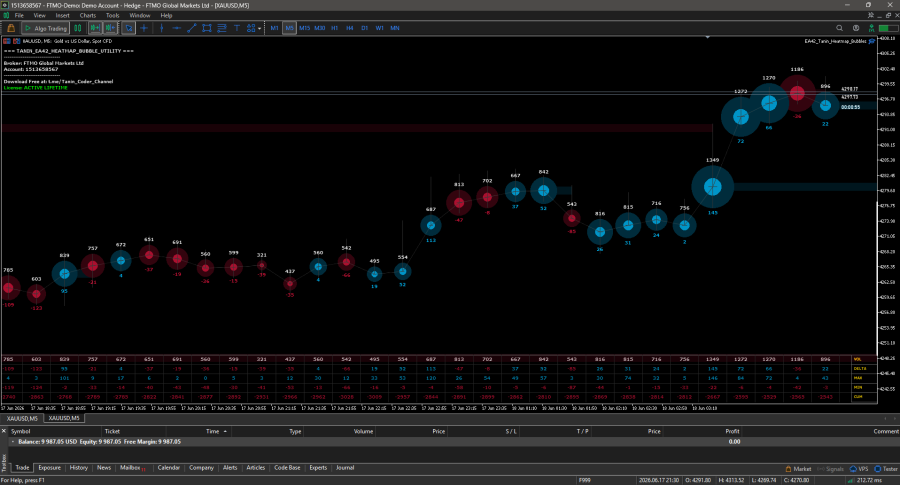Open the Experts toolbox tab
The image size is (900, 485).
pyautogui.click(x=318, y=468)
